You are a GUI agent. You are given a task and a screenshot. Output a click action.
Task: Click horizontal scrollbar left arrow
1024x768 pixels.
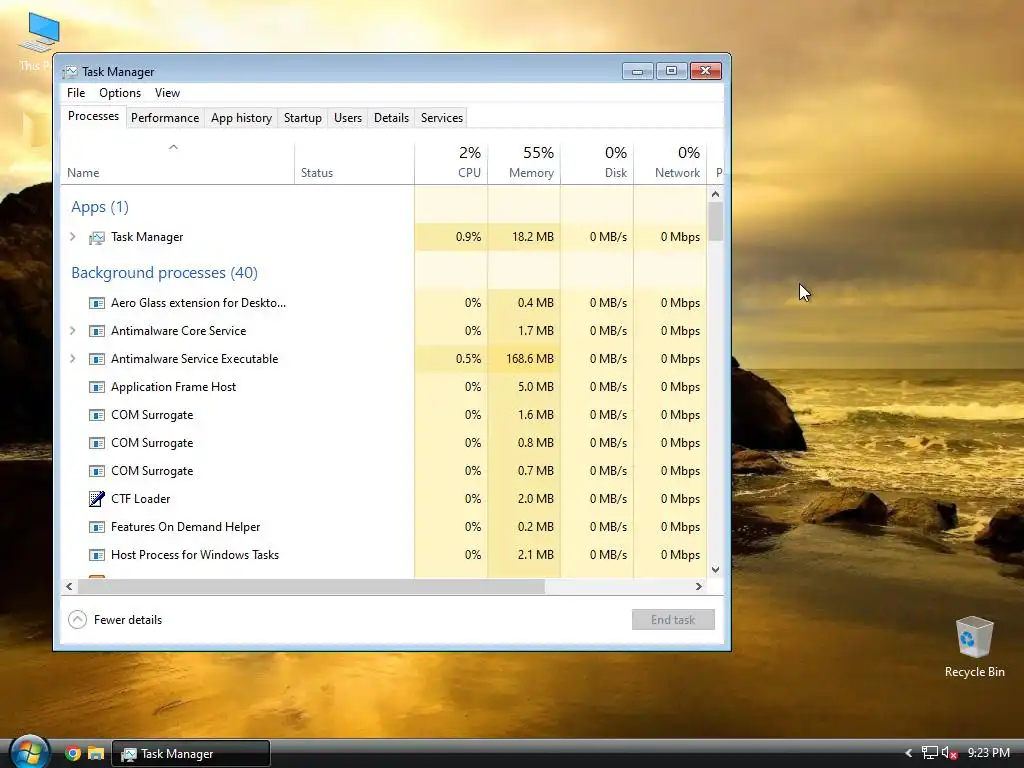click(x=69, y=586)
